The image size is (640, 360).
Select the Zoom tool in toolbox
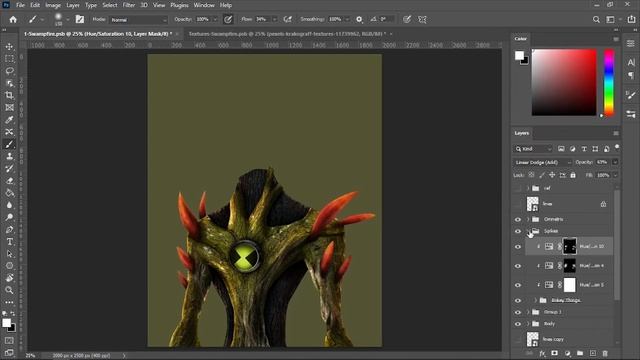(x=9, y=290)
